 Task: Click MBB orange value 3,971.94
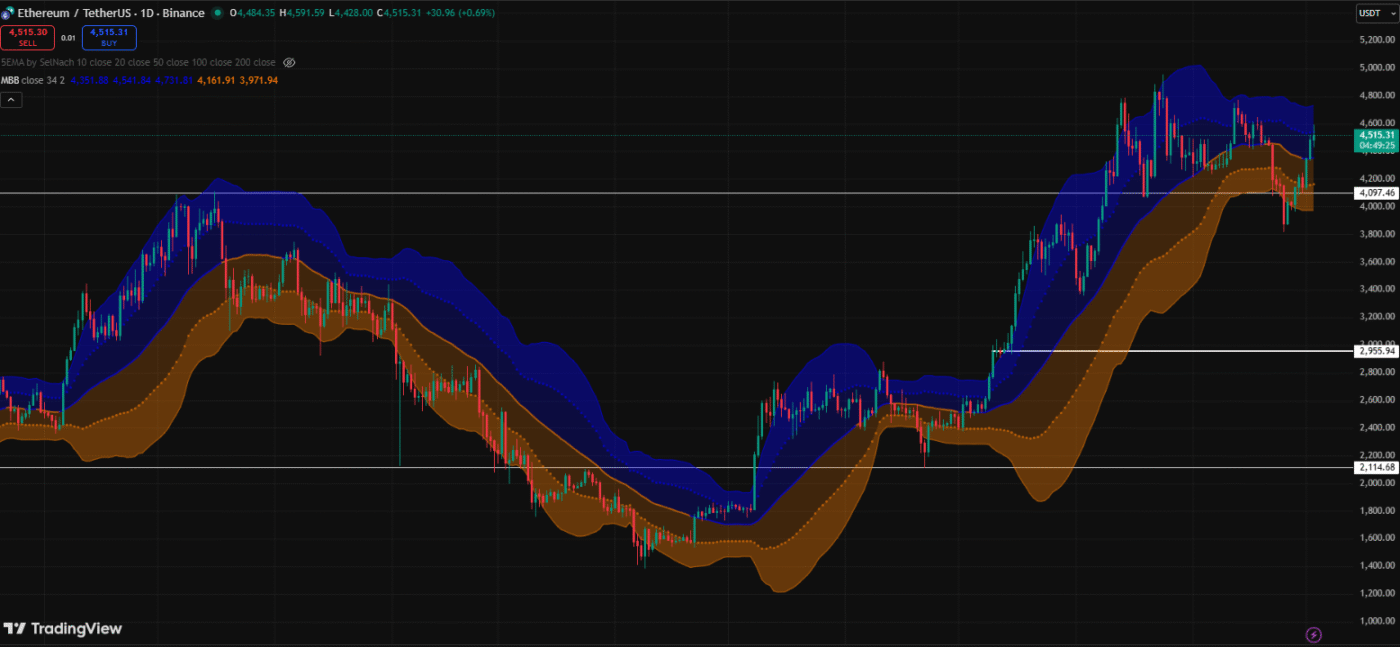click(x=259, y=80)
